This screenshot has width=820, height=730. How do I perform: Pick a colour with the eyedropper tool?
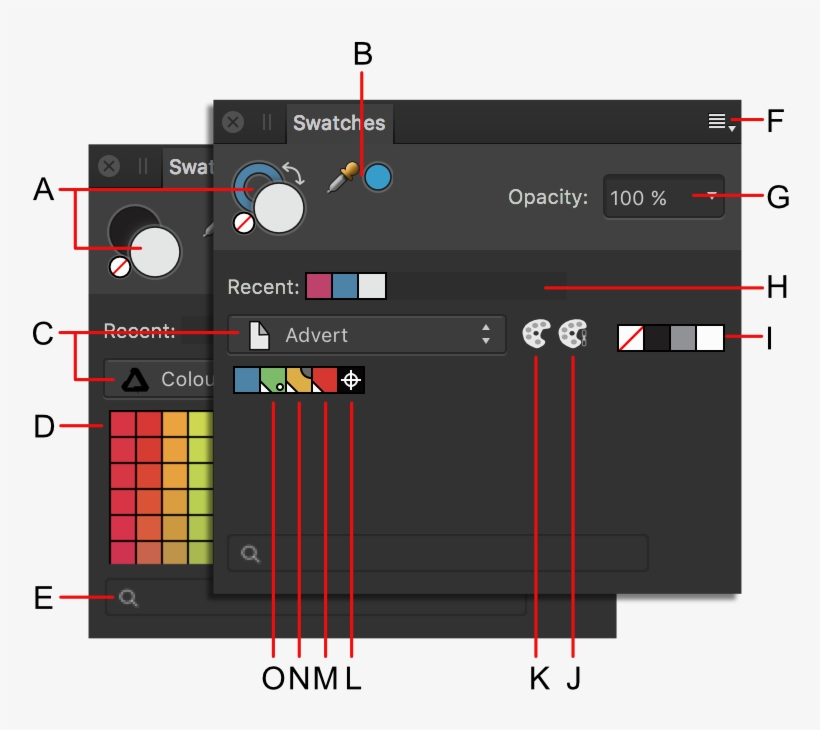pyautogui.click(x=342, y=180)
